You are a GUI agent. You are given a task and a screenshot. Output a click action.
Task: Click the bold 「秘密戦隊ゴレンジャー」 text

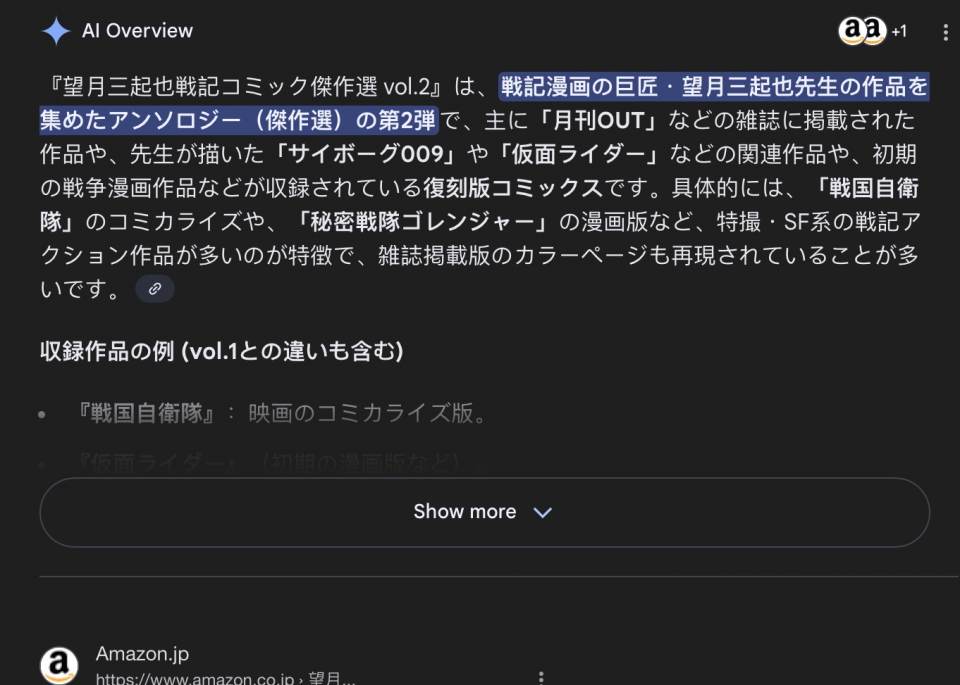[425, 222]
